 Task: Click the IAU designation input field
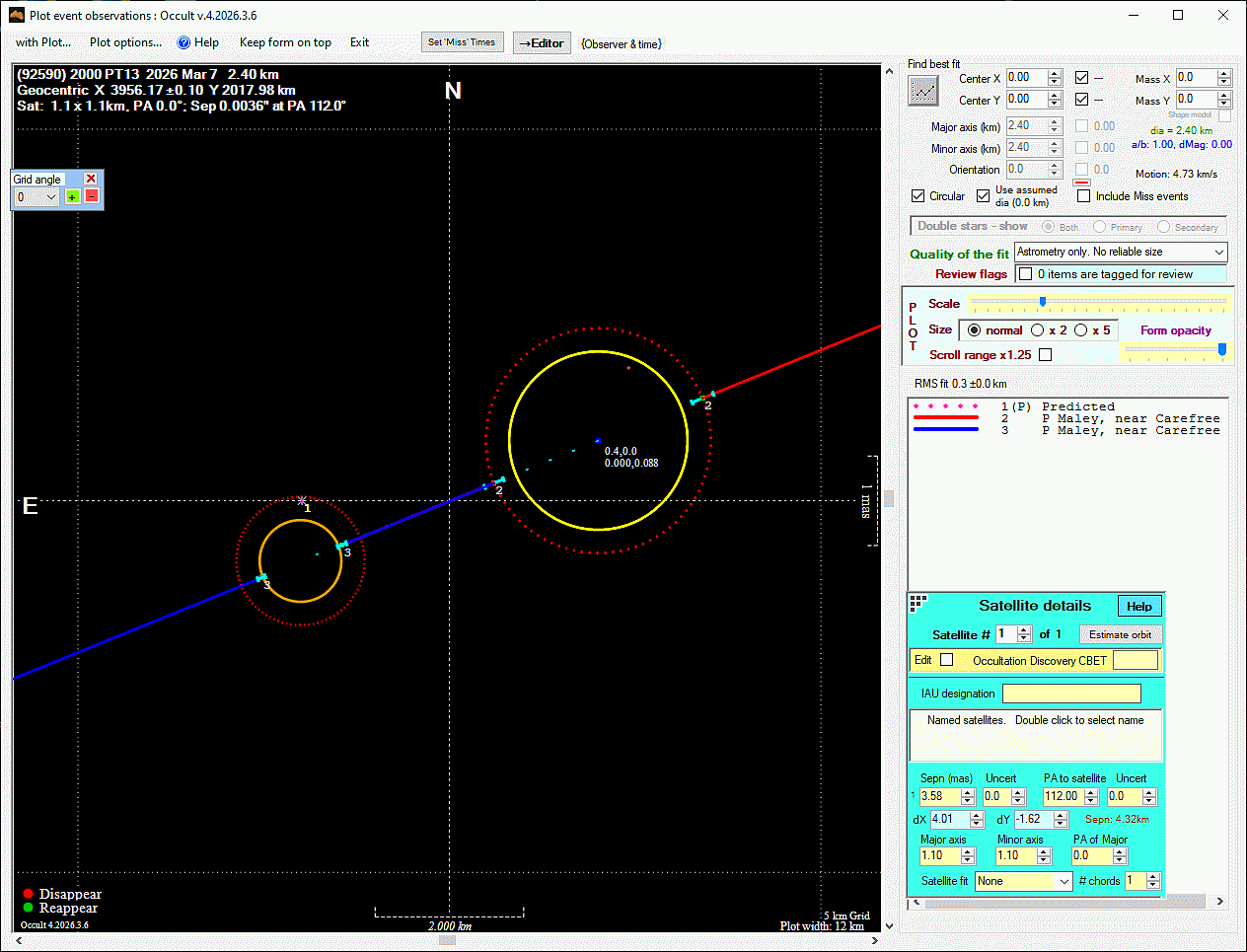[1070, 694]
